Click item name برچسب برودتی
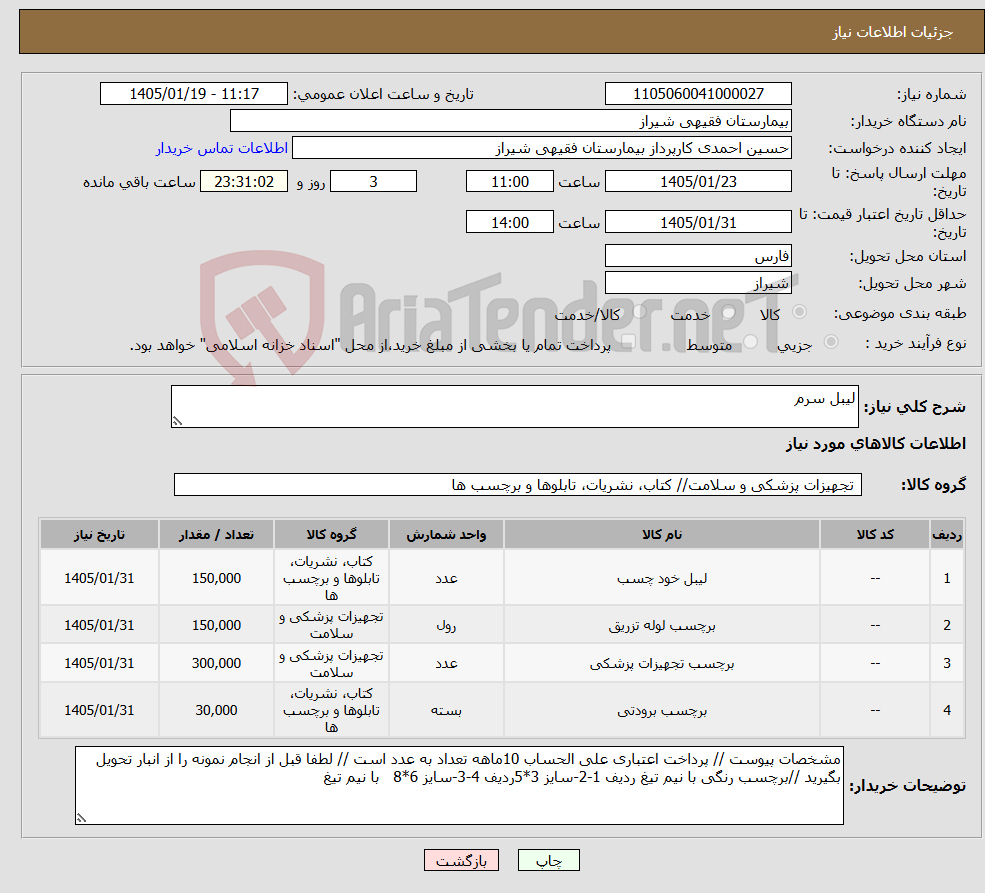This screenshot has width=985, height=893. [661, 710]
